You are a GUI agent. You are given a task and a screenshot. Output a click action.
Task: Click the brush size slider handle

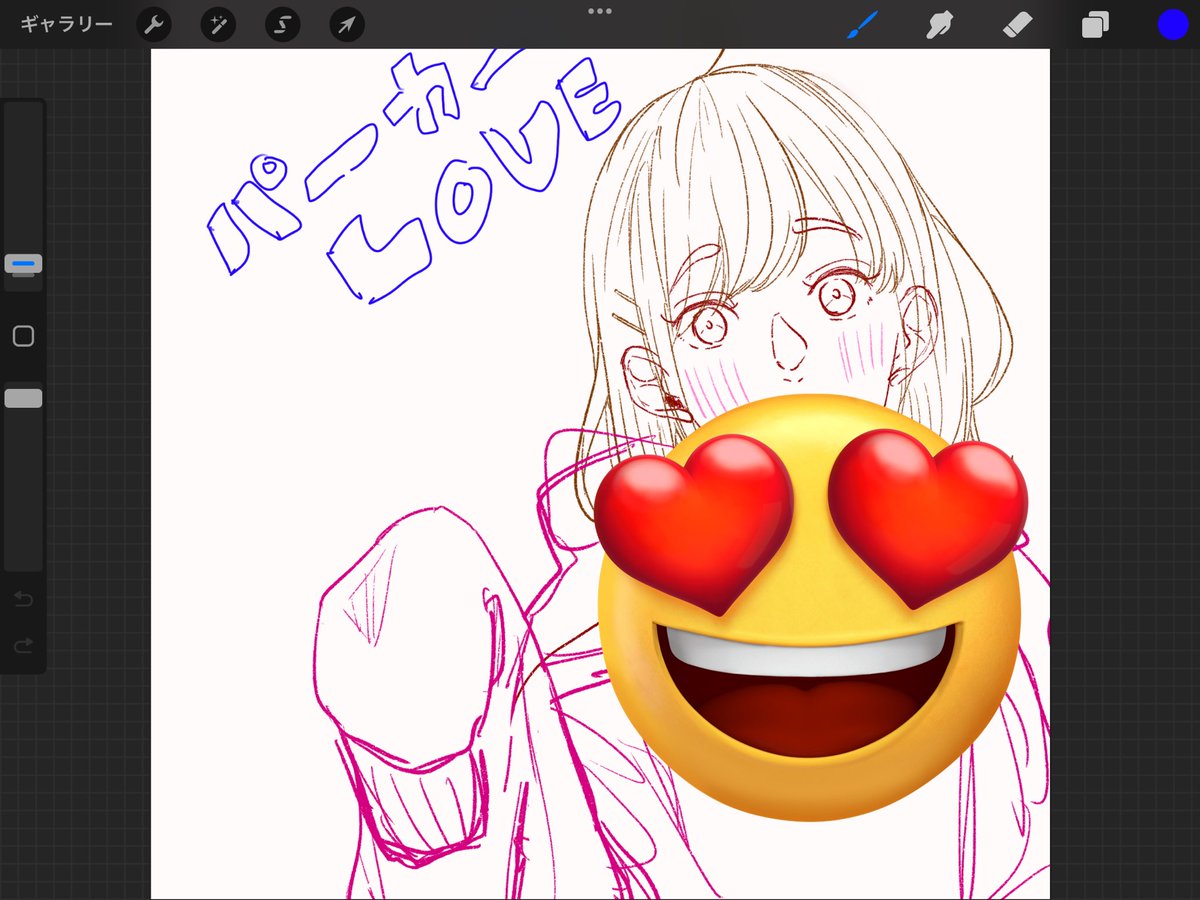(23, 264)
